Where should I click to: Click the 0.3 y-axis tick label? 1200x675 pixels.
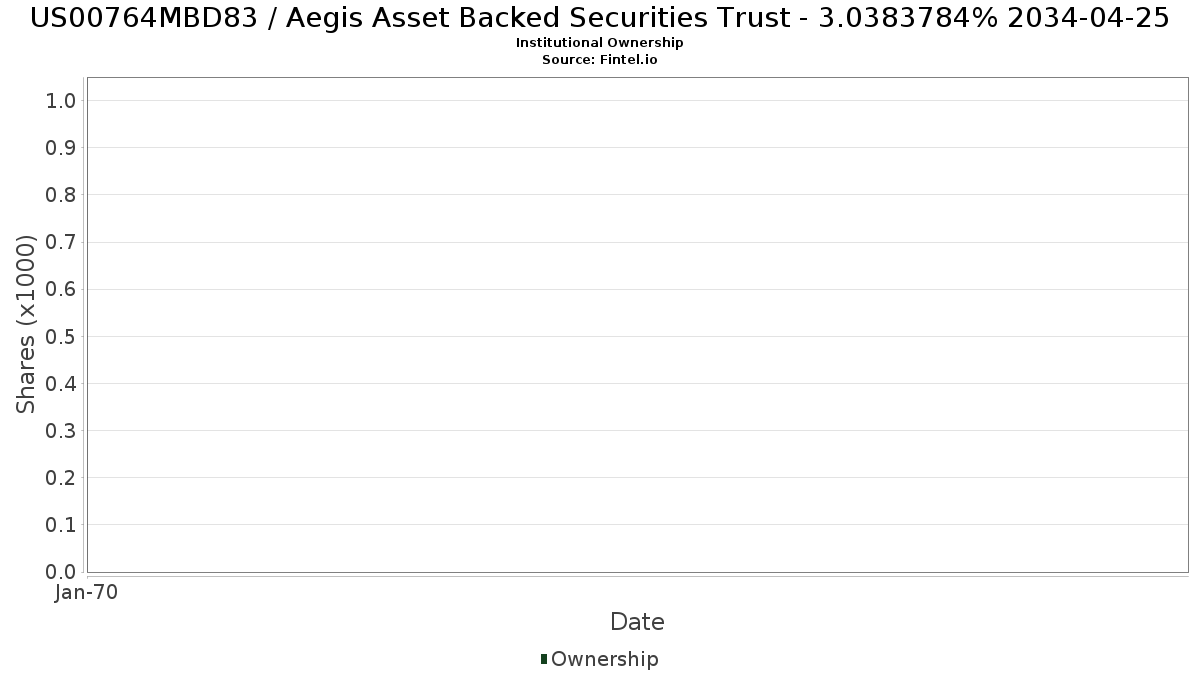click(61, 430)
